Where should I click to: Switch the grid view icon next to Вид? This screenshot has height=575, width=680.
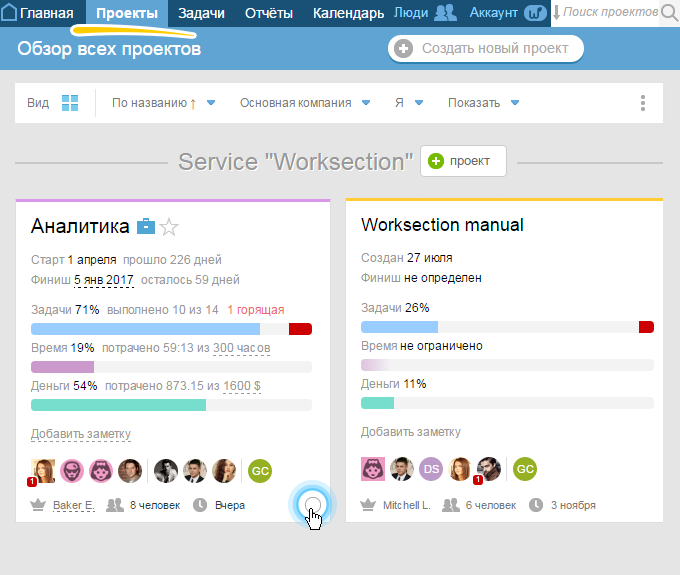70,103
